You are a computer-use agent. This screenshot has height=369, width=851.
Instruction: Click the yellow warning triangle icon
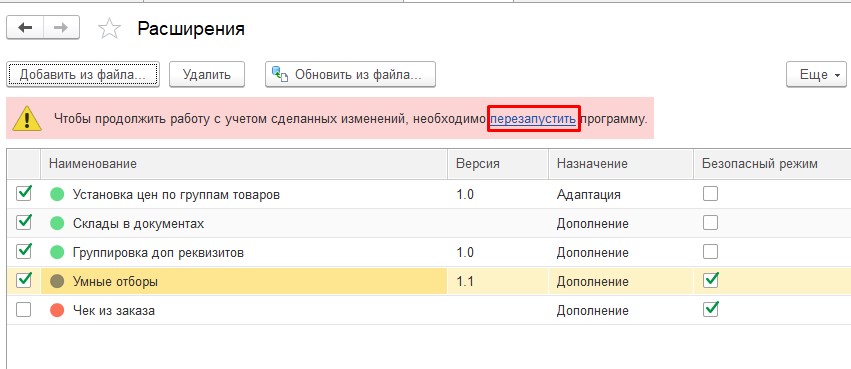pyautogui.click(x=27, y=118)
